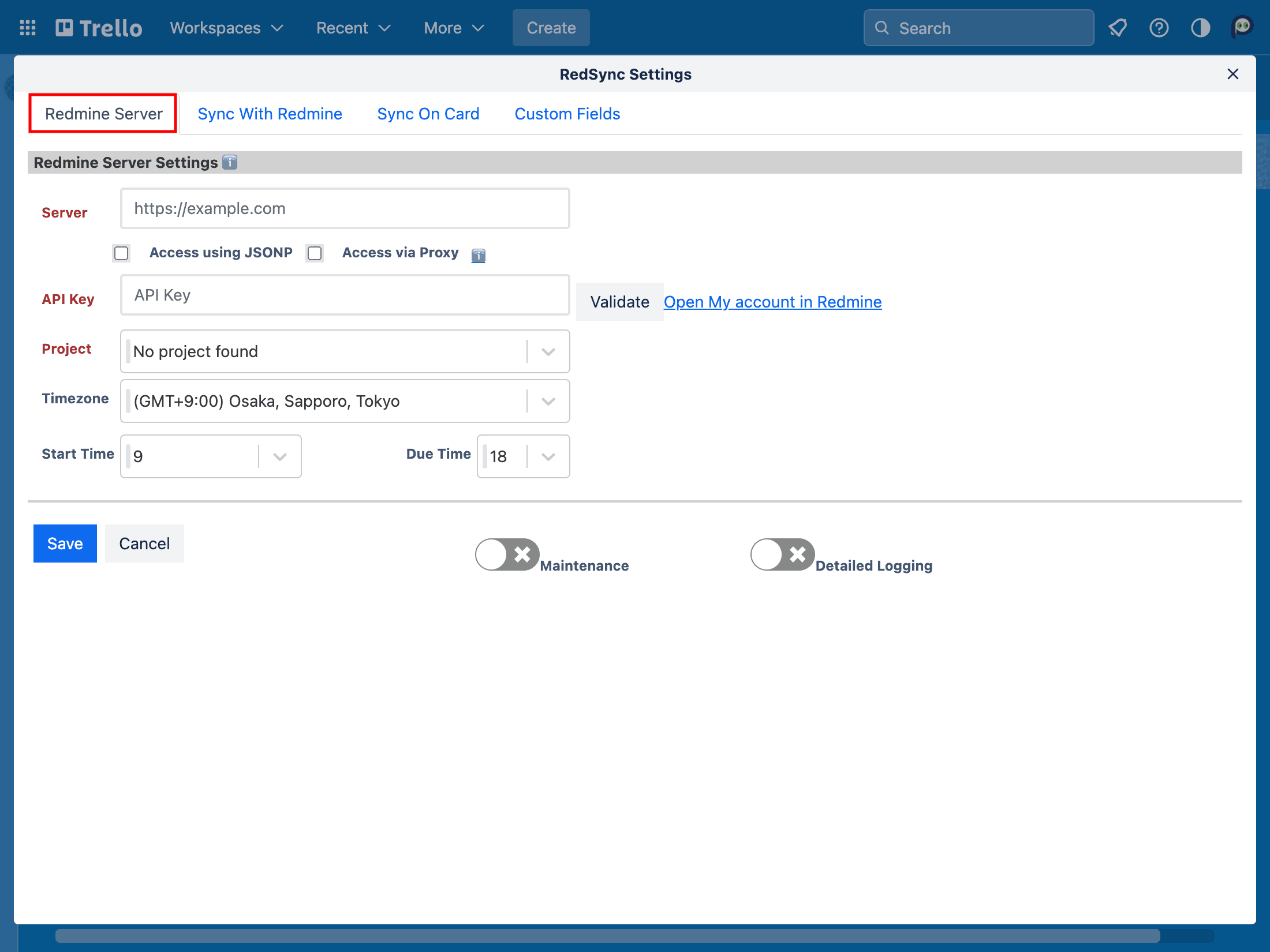Viewport: 1270px width, 952px height.
Task: Expand the Timezone dropdown
Action: [547, 400]
